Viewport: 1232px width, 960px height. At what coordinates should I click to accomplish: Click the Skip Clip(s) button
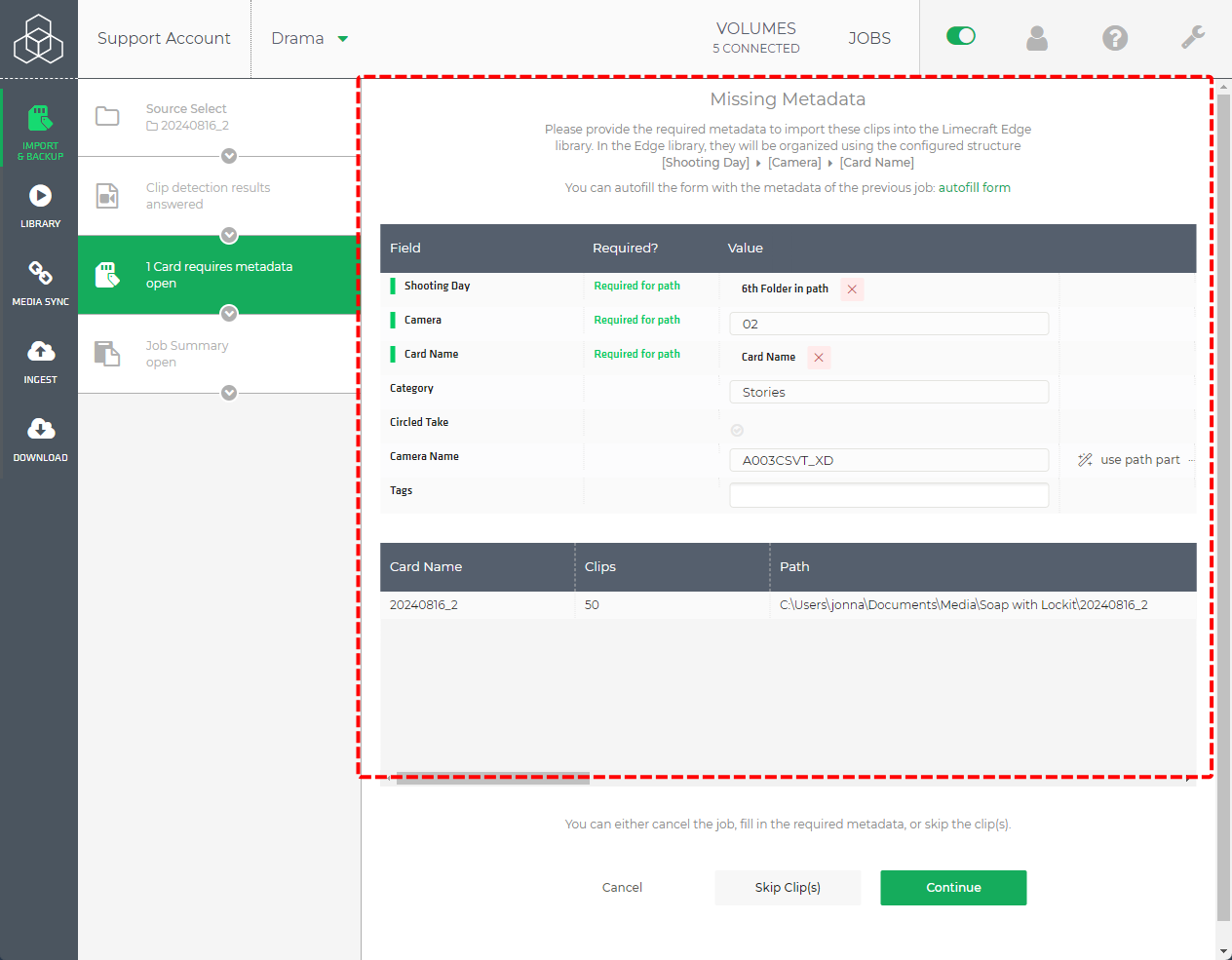[788, 888]
